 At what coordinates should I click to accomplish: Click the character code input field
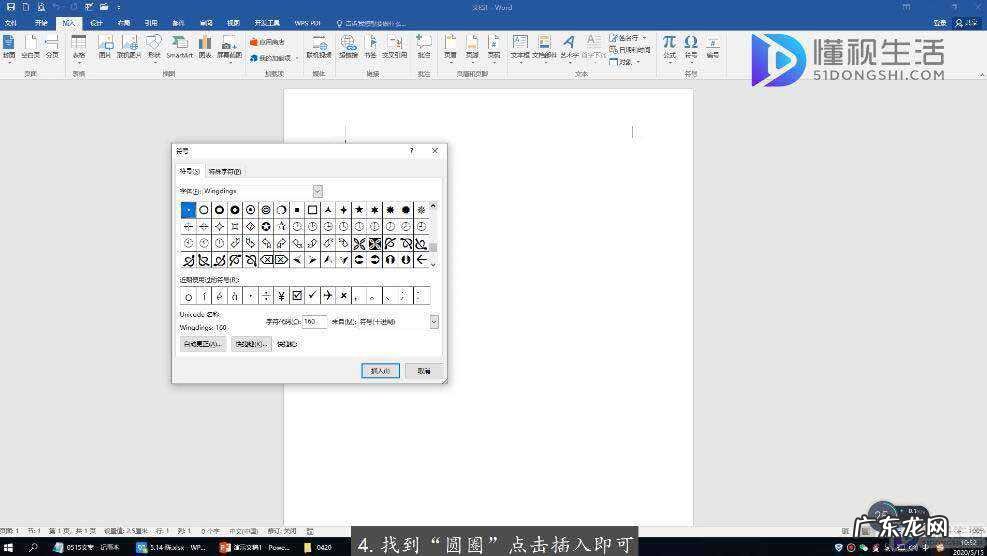[314, 322]
